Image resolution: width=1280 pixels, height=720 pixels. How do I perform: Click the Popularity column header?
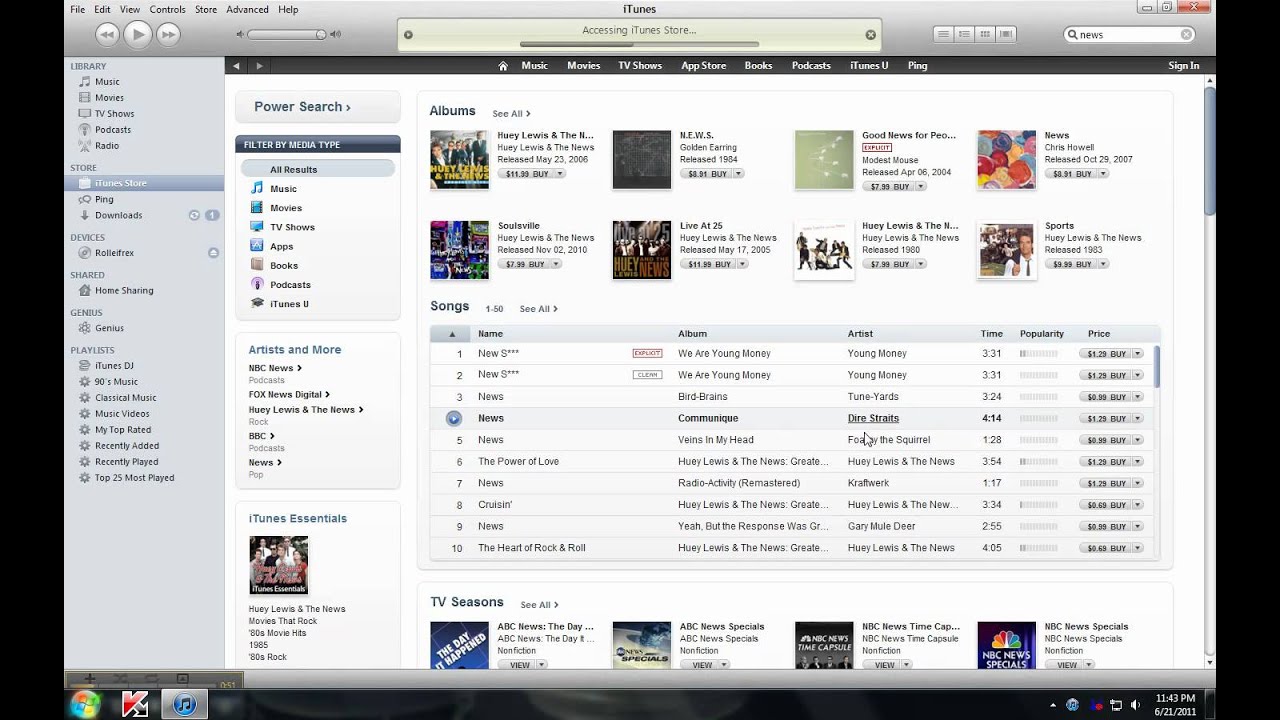(1041, 334)
